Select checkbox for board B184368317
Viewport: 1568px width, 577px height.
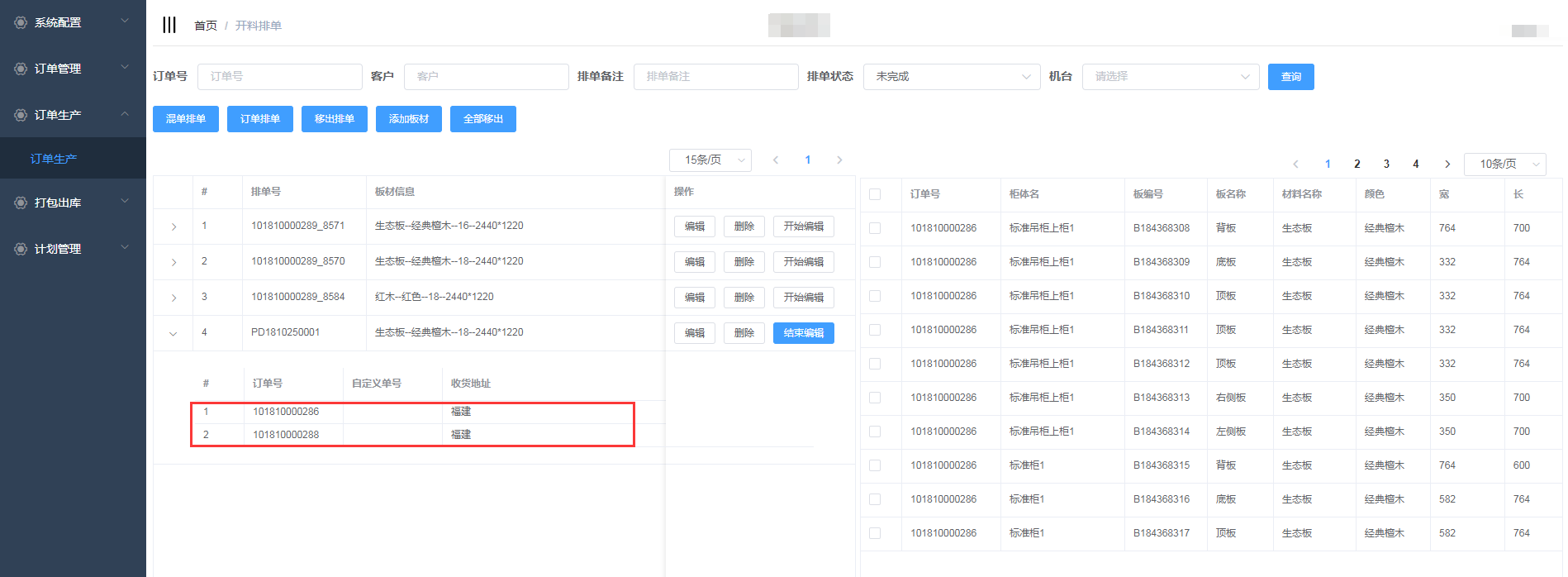point(875,533)
